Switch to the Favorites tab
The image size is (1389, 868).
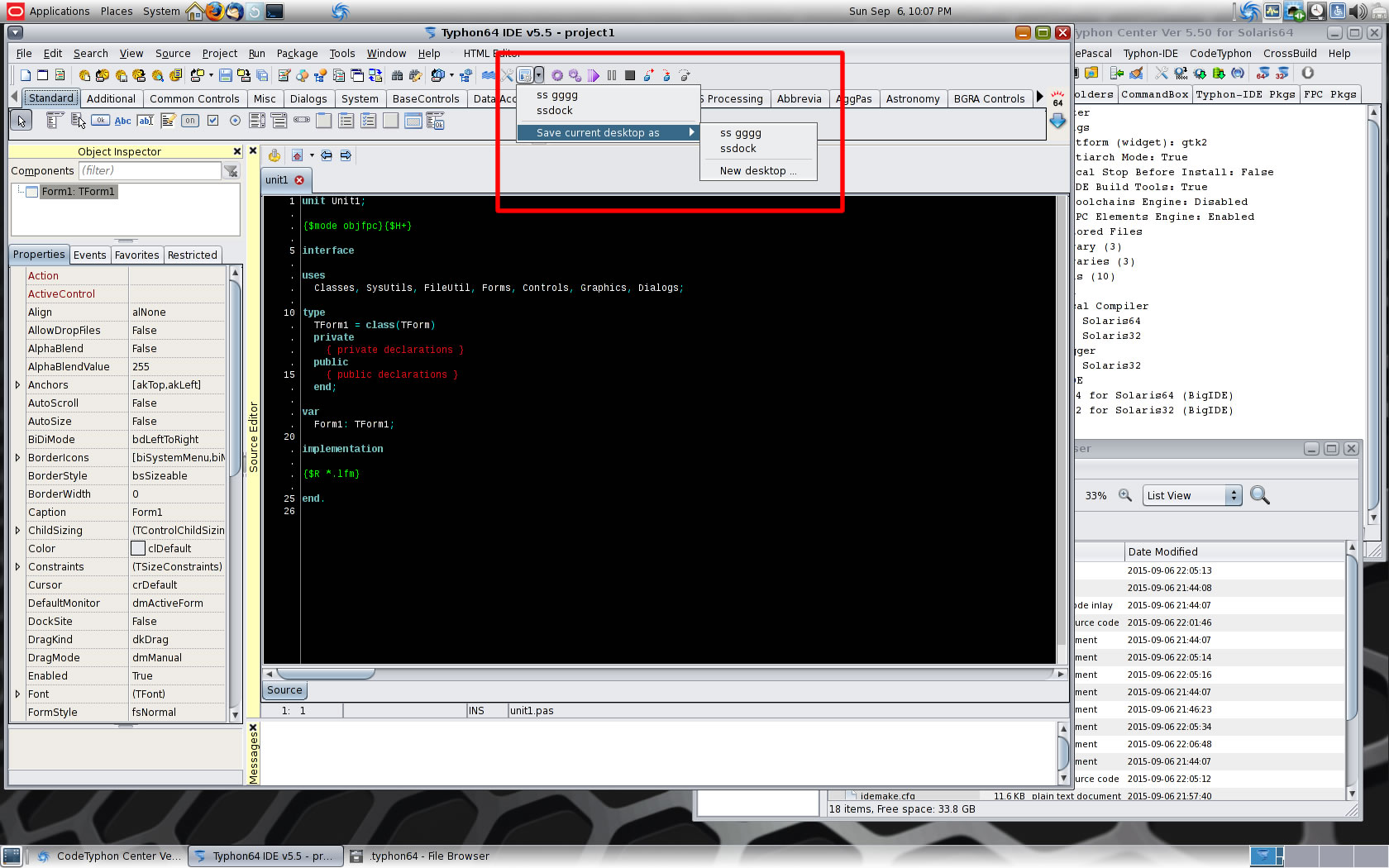pyautogui.click(x=136, y=255)
